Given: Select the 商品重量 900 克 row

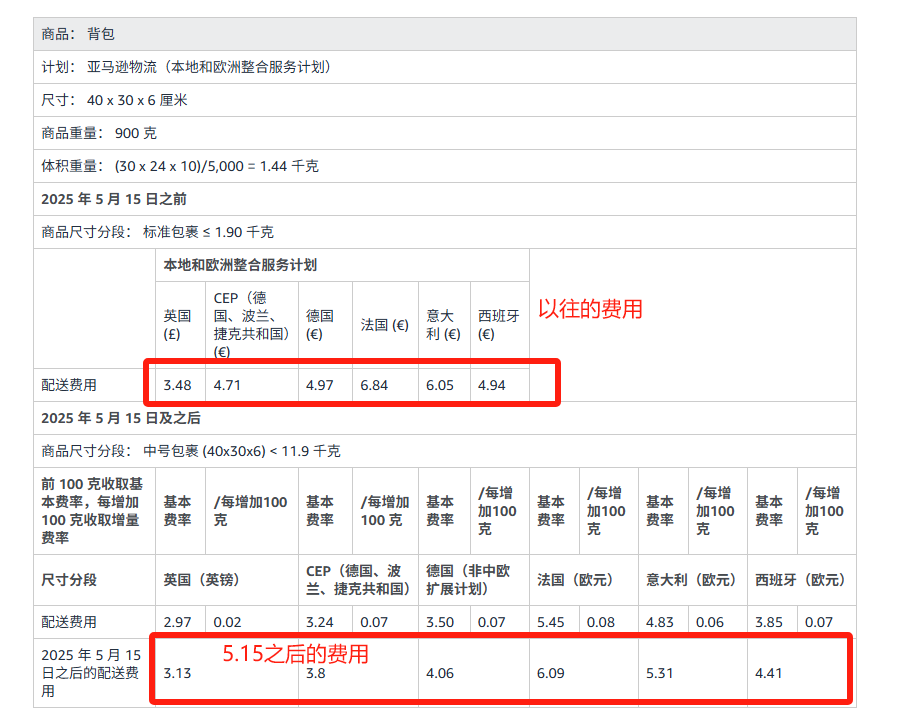Looking at the screenshot, I should click(98, 133).
